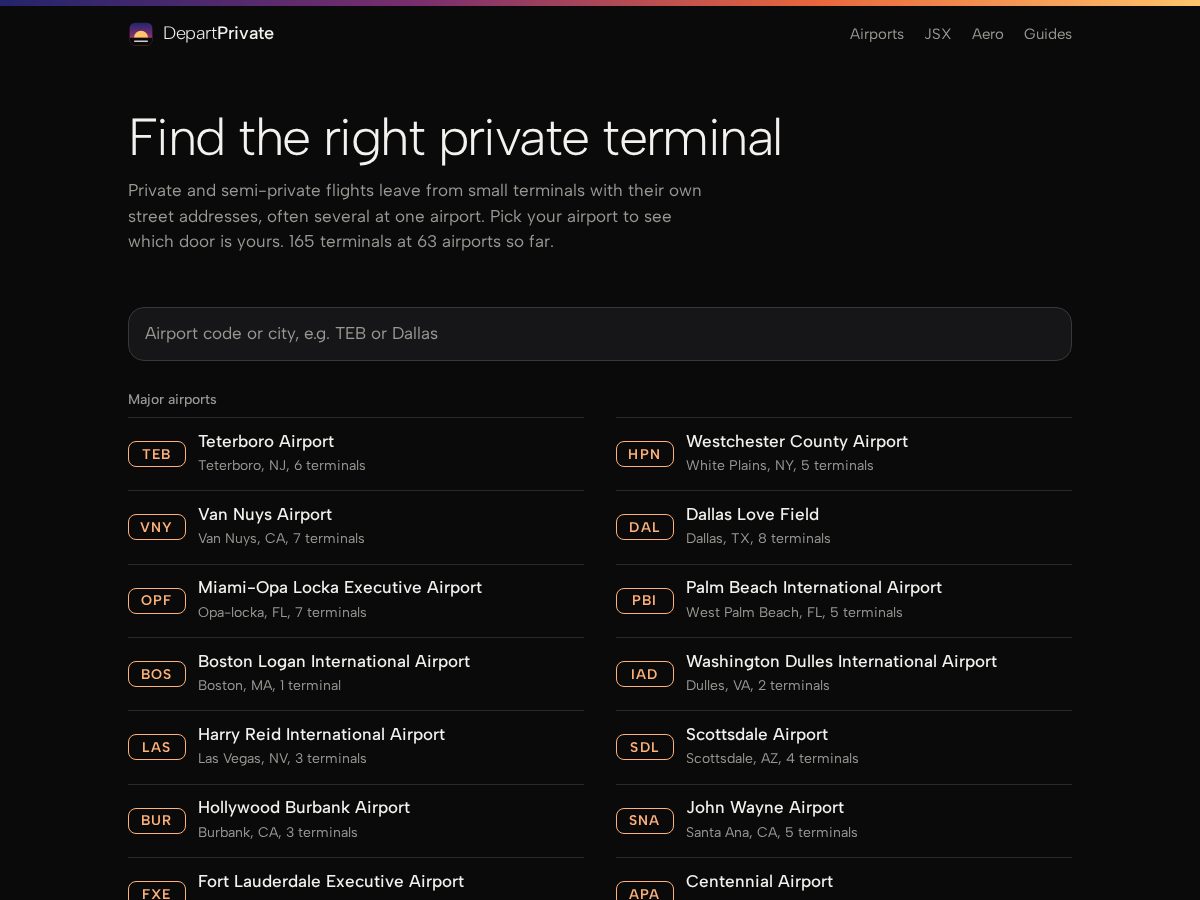Click "Van Nuys, CA, 7 terminals" text
The height and width of the screenshot is (900, 1200).
click(281, 539)
